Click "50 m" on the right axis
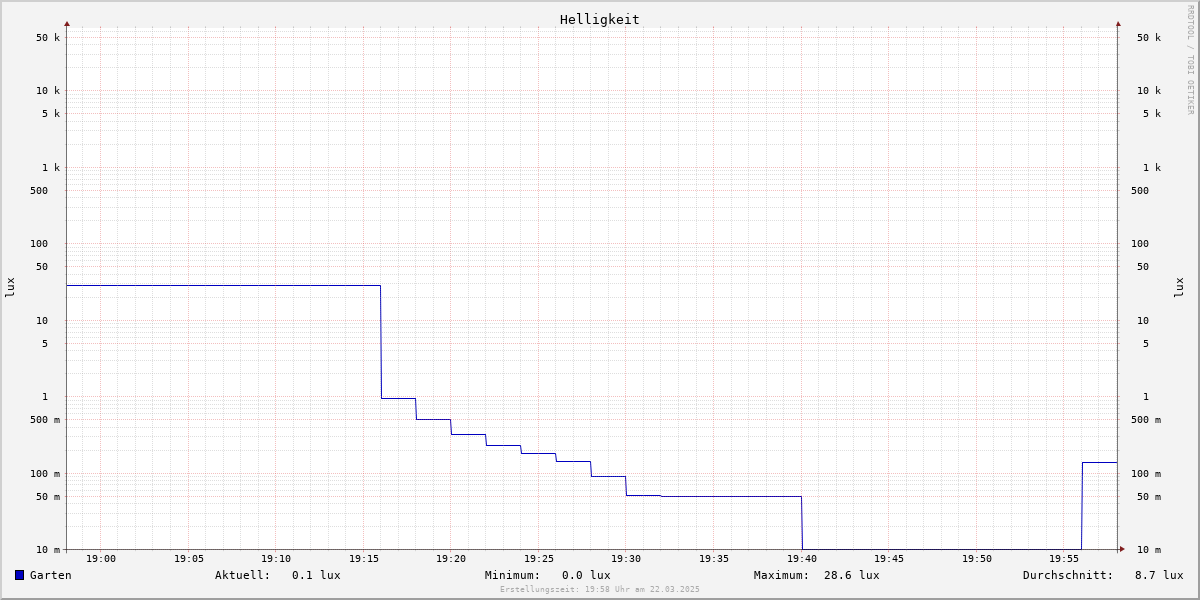 [1149, 497]
